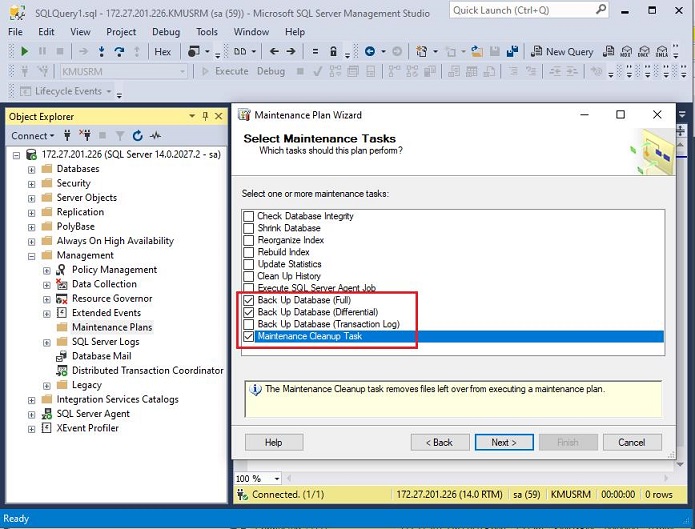Open the Activity Monitor icon in Object Explorer
The width and height of the screenshot is (695, 529).
point(156,136)
